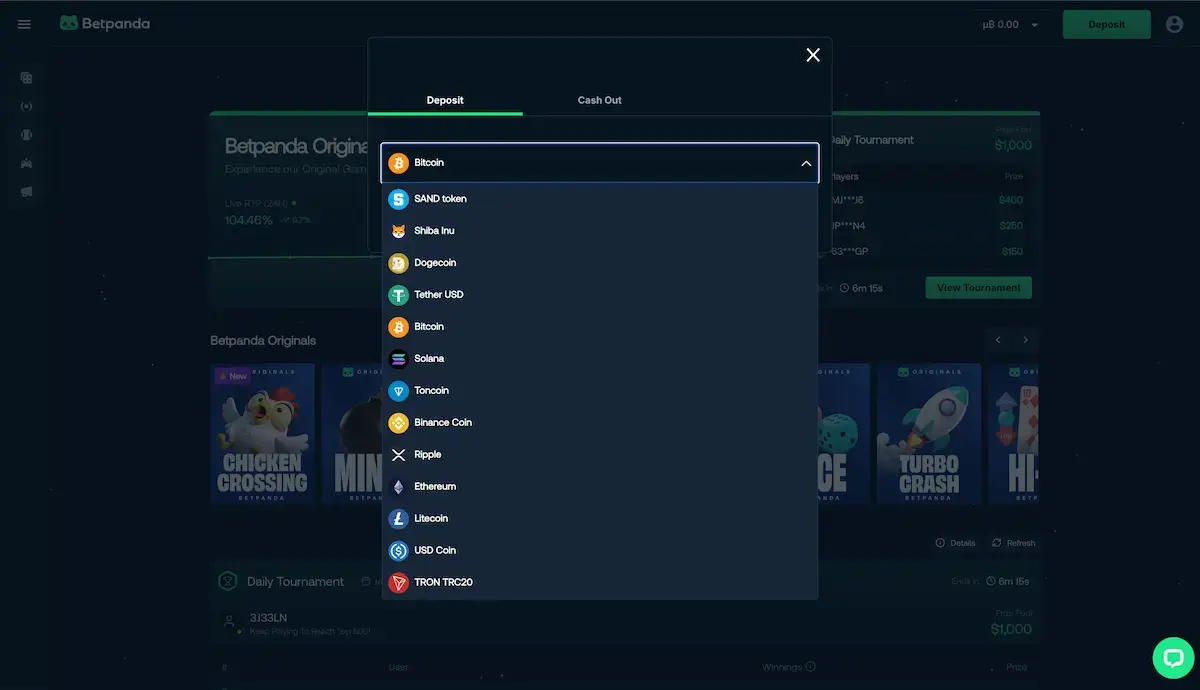Viewport: 1200px width, 690px height.
Task: Click the live chat bubble icon
Action: [x=1172, y=658]
